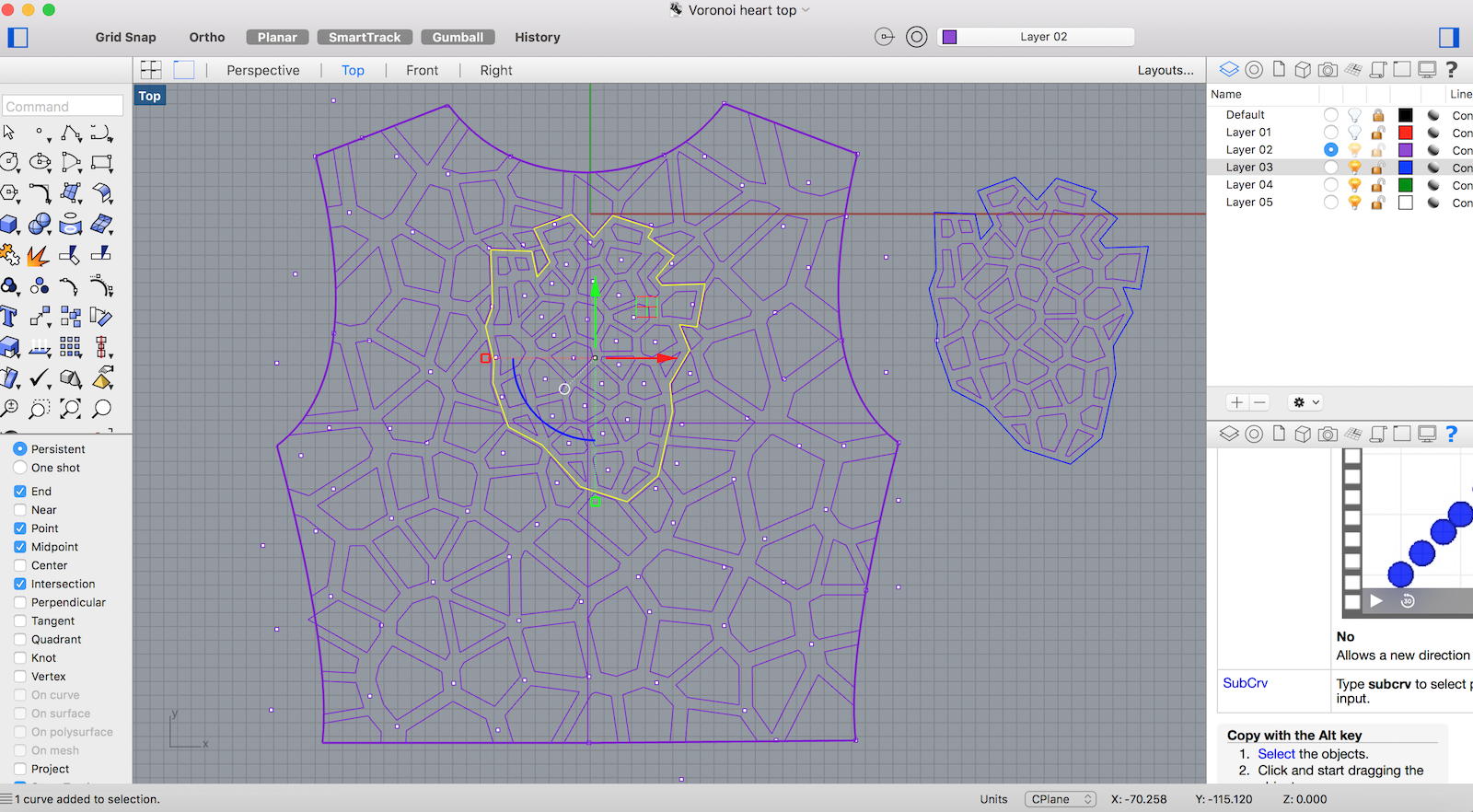Select the arrow pointer tool

[x=9, y=133]
